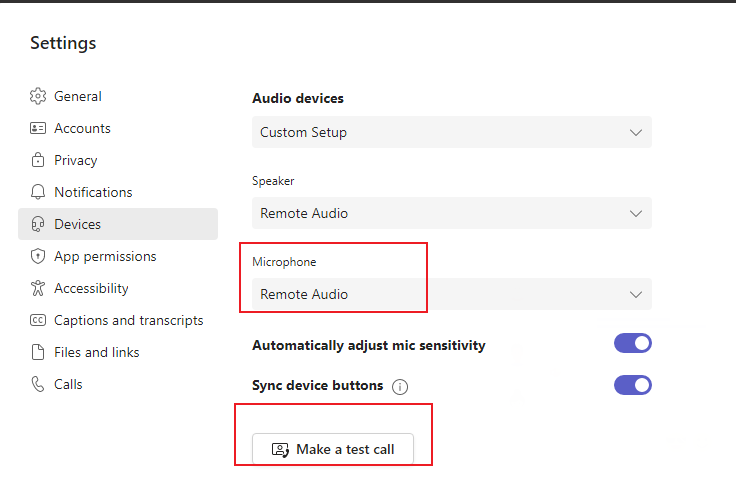Open the Microphone device dropdown

pos(451,294)
